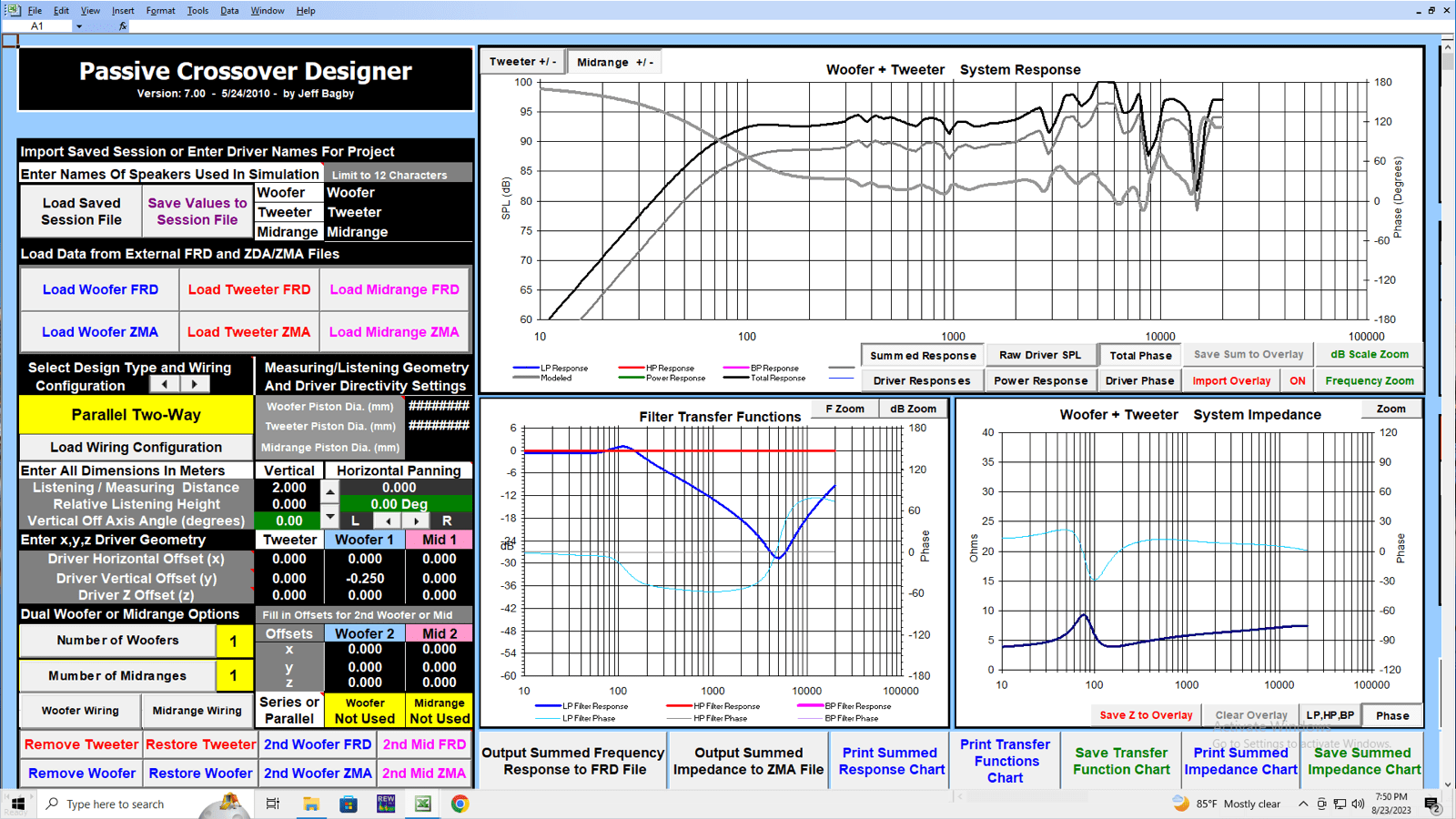Click F Zoom on transfer functions
1456x819 pixels.
pyautogui.click(x=844, y=409)
